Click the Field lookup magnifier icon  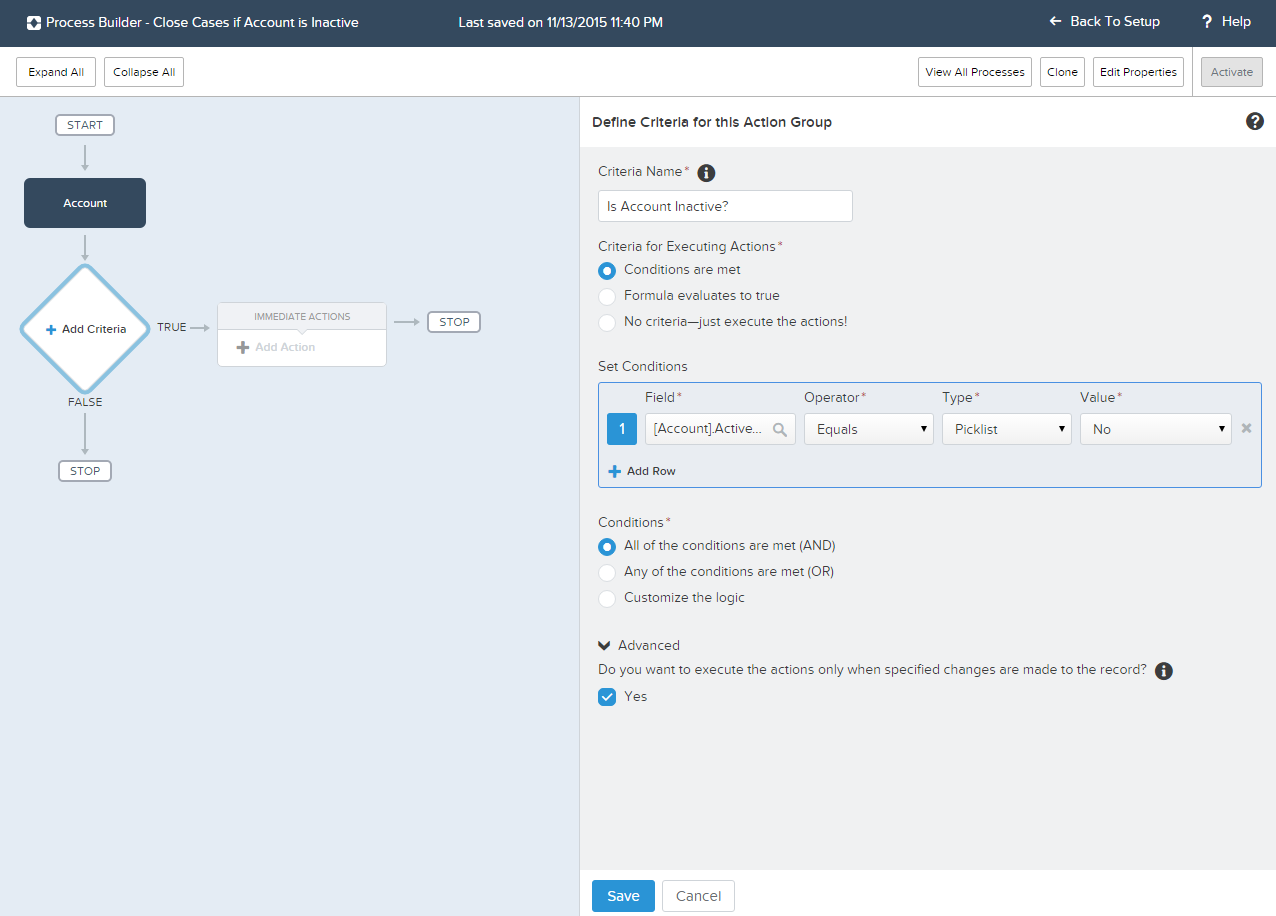[x=780, y=430]
